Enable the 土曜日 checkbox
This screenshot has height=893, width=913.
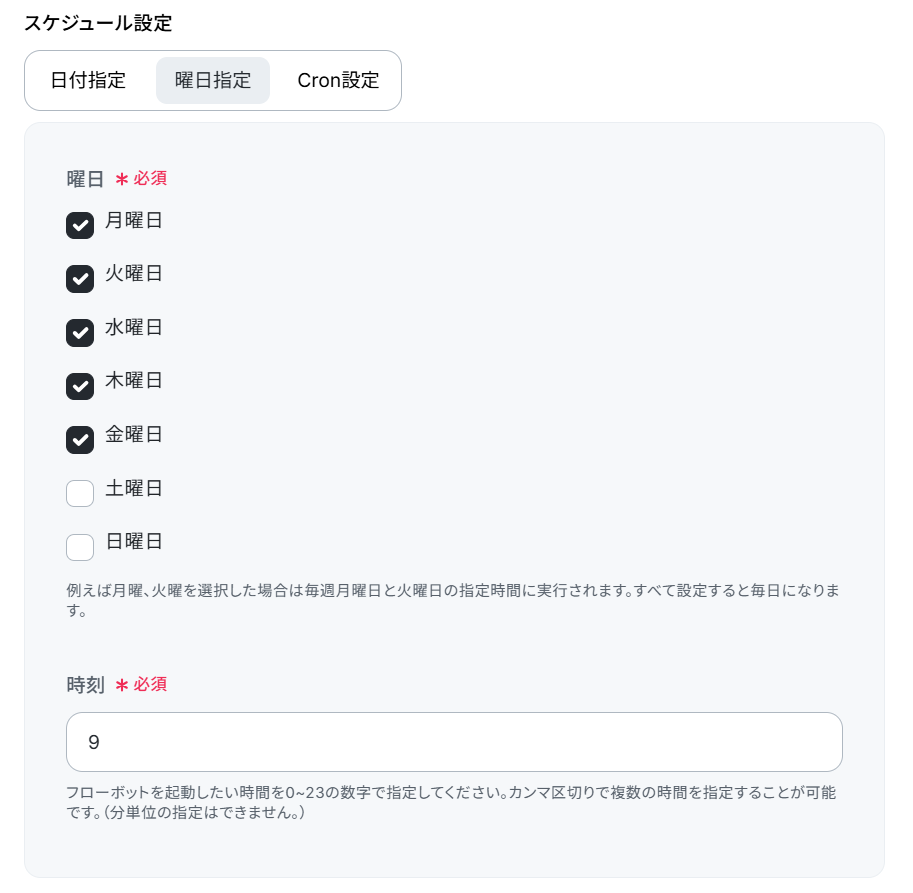(80, 493)
